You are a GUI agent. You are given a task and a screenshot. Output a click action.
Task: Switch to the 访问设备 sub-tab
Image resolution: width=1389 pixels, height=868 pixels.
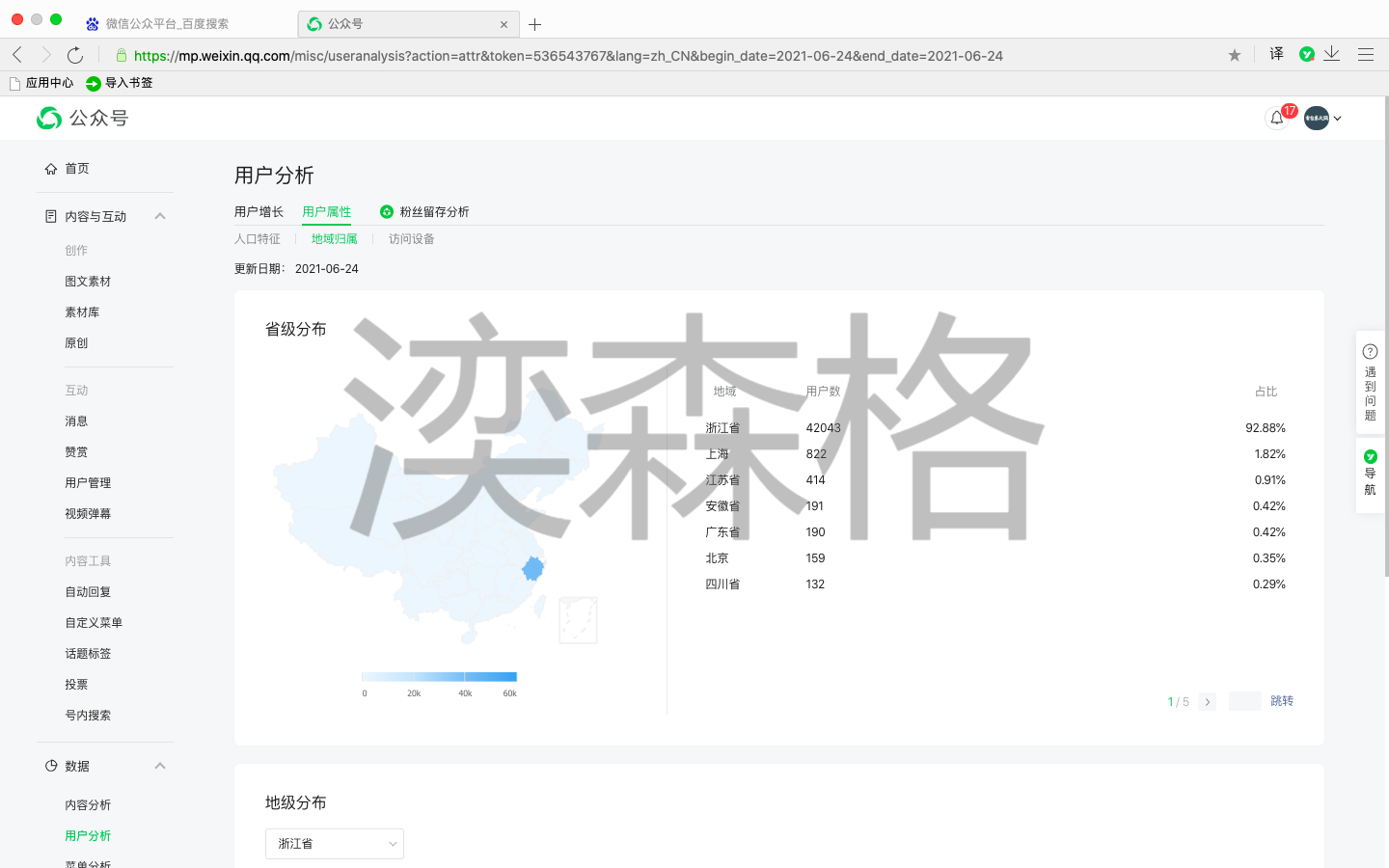(x=411, y=239)
